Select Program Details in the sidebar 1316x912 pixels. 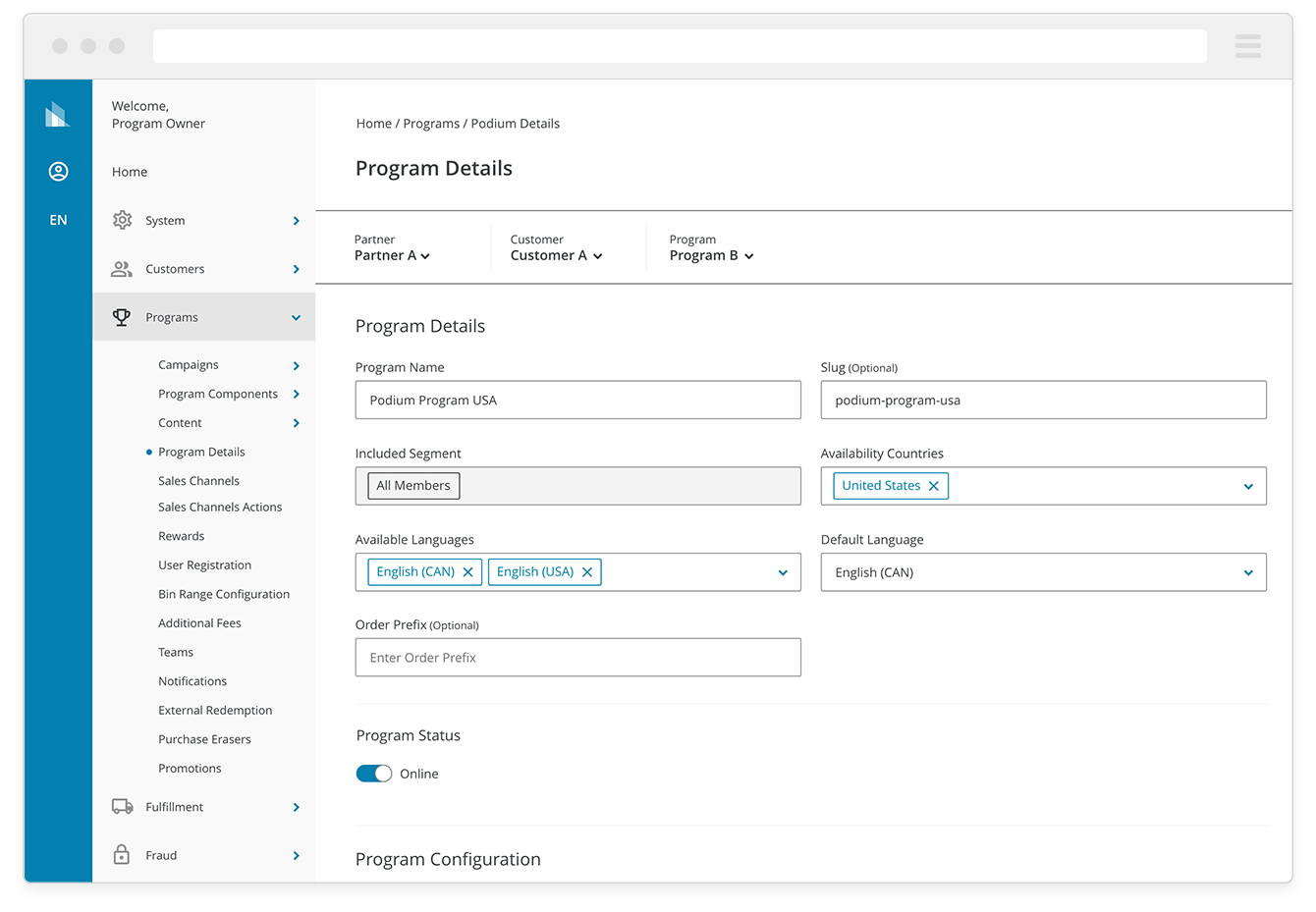point(201,452)
